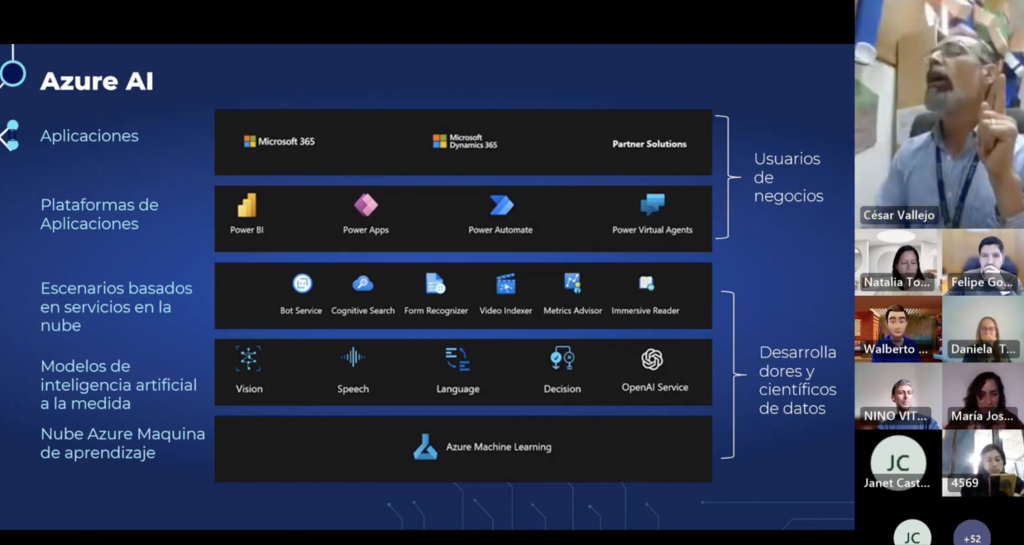1024x545 pixels.
Task: Click the OpenAI Service logo
Action: click(652, 359)
